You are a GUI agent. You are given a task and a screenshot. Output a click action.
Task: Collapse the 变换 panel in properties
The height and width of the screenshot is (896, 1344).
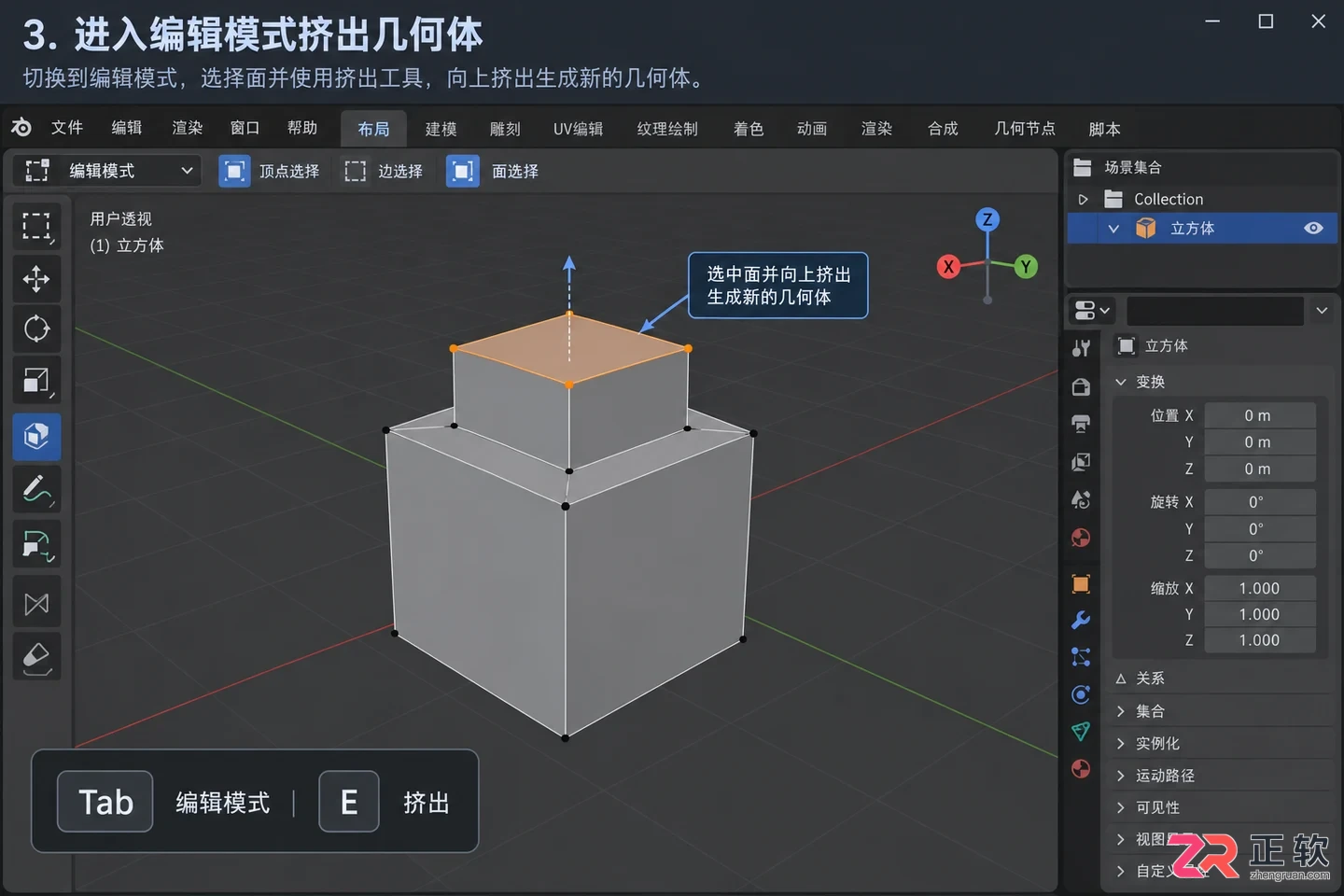(x=1121, y=382)
